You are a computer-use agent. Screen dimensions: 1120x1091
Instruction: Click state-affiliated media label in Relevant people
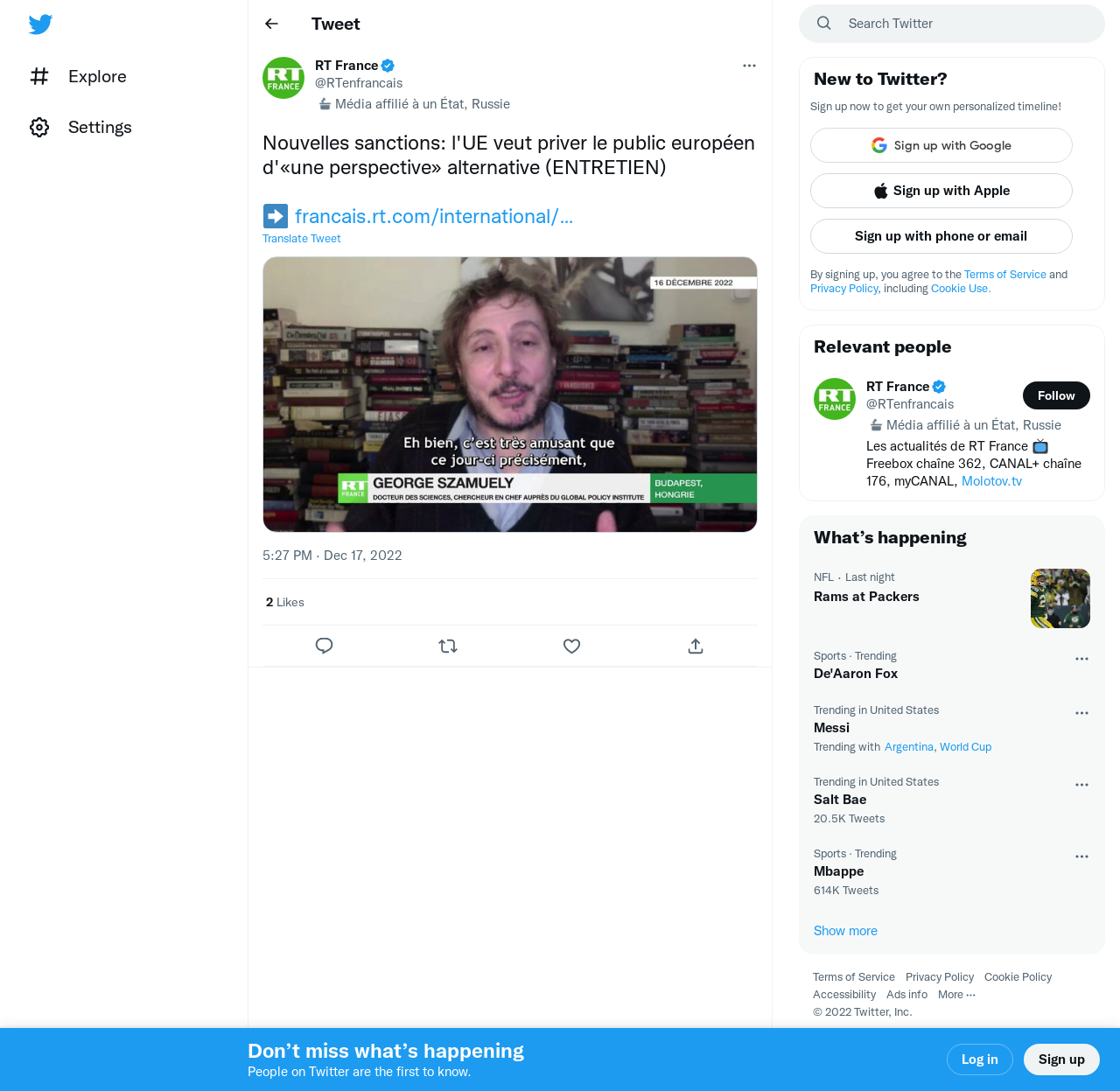[965, 425]
